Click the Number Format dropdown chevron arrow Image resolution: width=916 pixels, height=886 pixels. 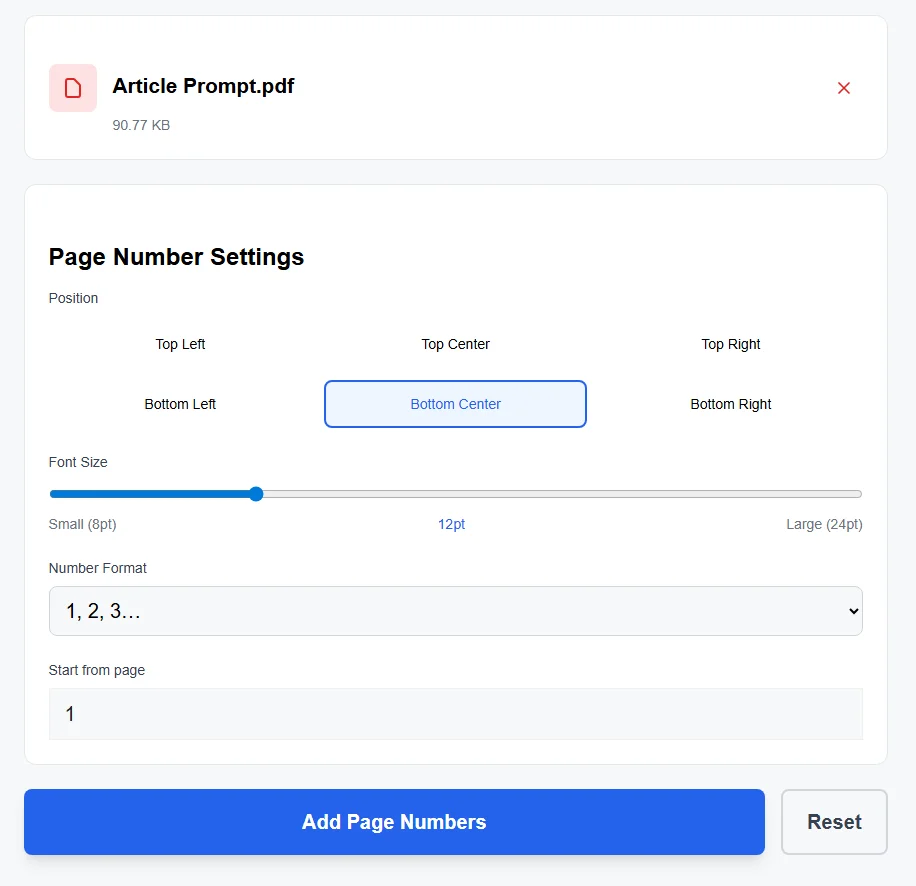click(x=853, y=611)
